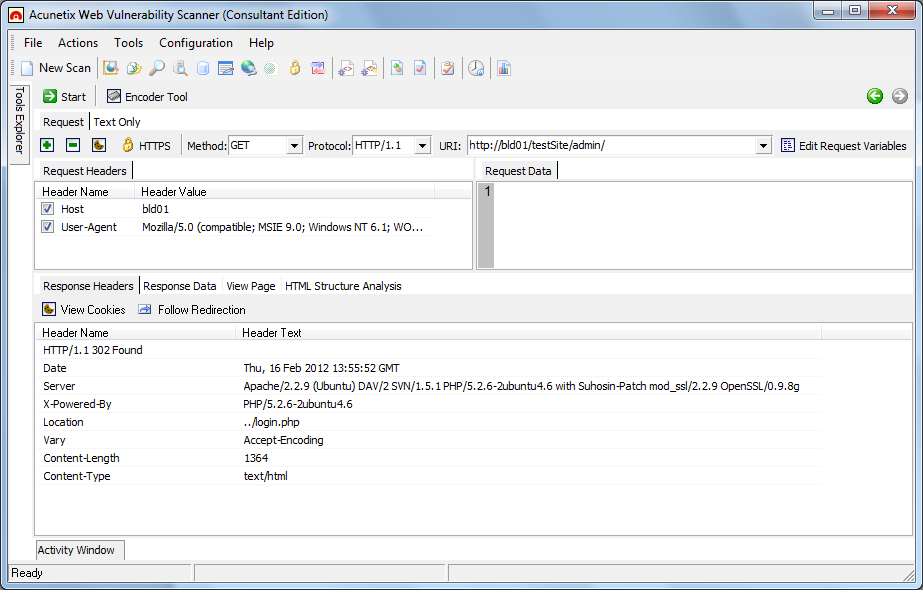Click the document with red checkmark toolbar icon
This screenshot has height=600, width=923.
(x=420, y=68)
